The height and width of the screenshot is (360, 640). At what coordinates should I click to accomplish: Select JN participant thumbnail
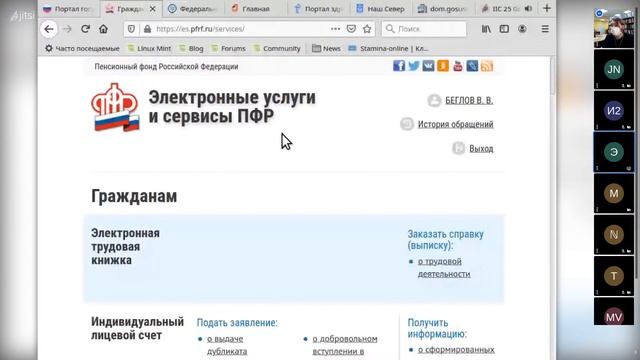click(x=614, y=69)
